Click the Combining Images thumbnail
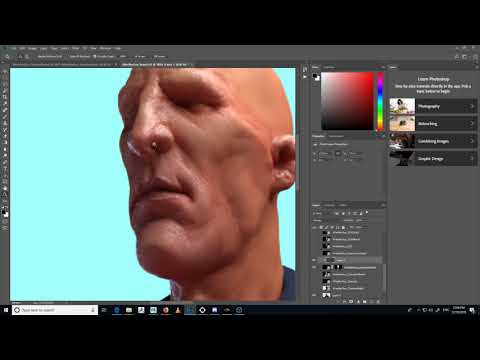Viewport: 480px width, 360px height. [402, 141]
